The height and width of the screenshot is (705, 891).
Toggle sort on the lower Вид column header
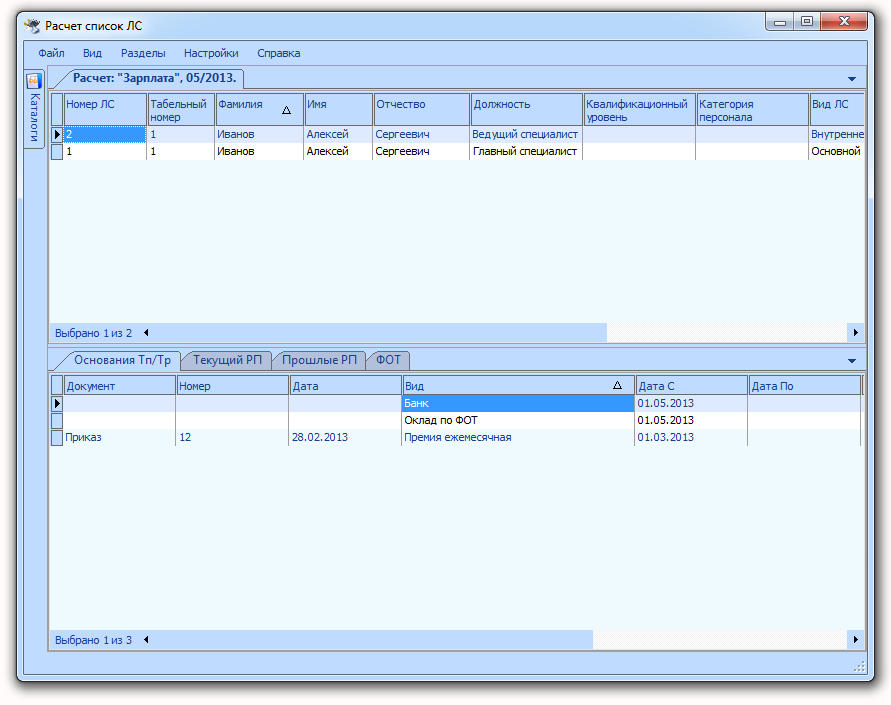pyautogui.click(x=518, y=386)
